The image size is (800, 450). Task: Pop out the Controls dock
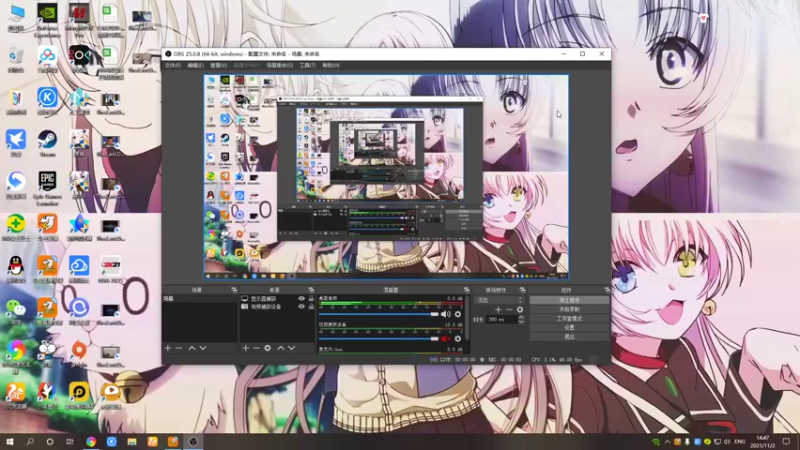click(607, 290)
